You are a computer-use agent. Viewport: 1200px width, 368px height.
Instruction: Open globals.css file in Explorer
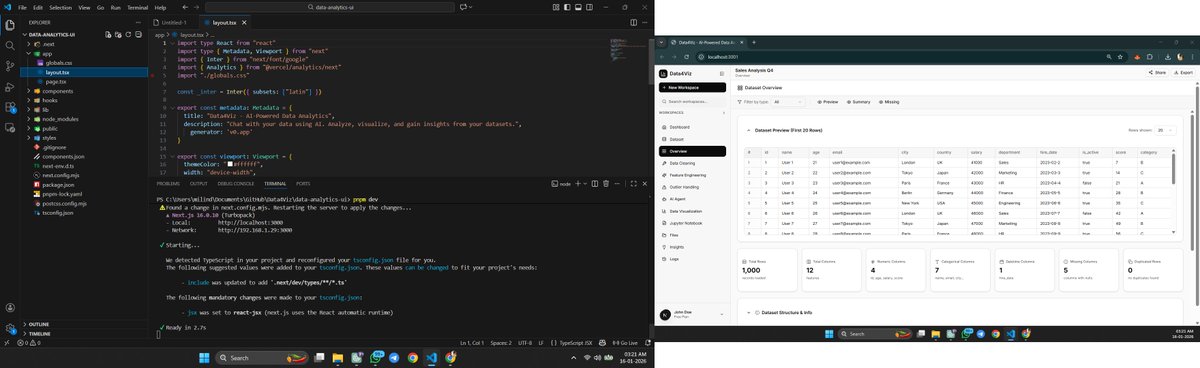click(x=59, y=63)
